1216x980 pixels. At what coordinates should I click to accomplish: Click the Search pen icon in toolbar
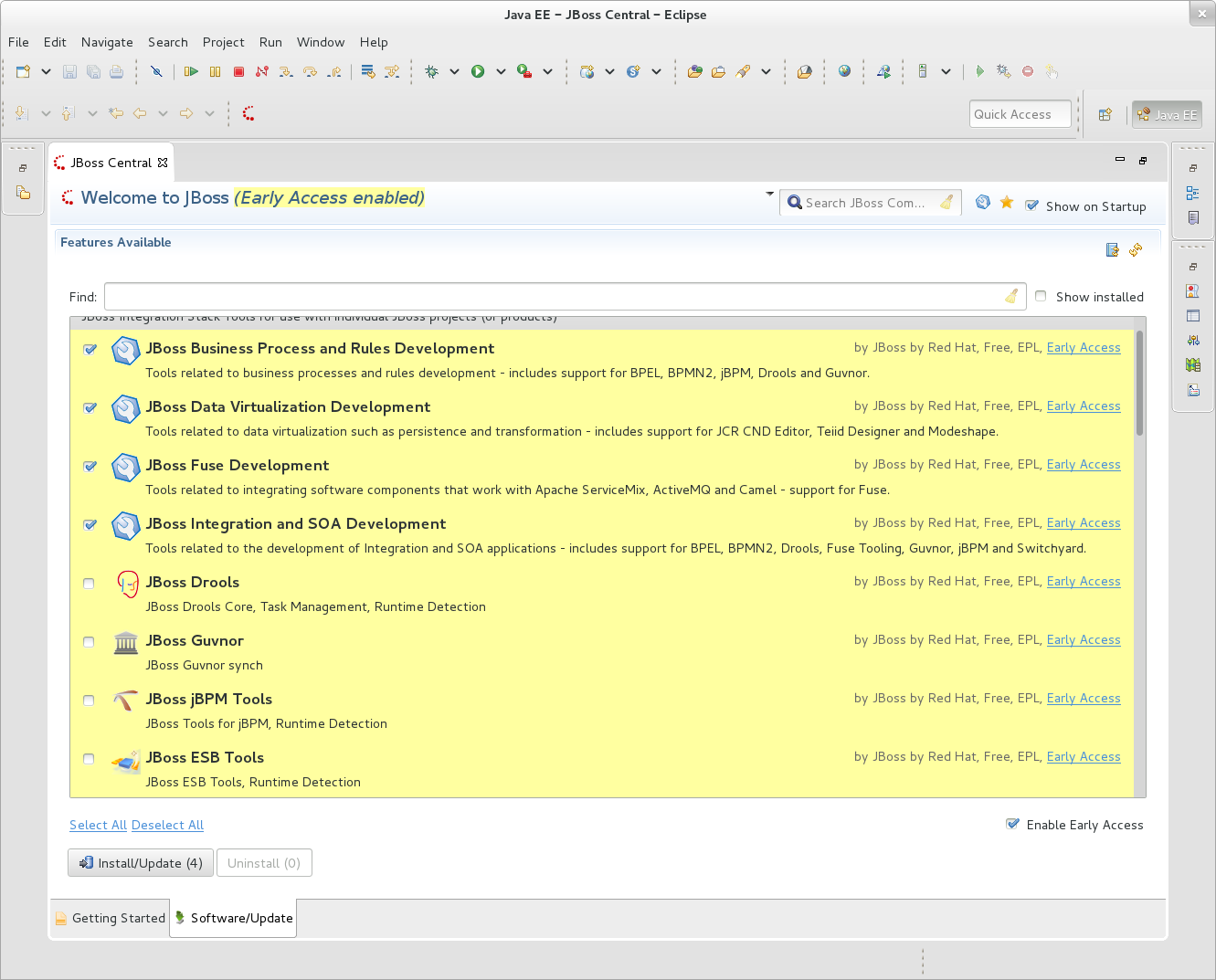tap(744, 71)
